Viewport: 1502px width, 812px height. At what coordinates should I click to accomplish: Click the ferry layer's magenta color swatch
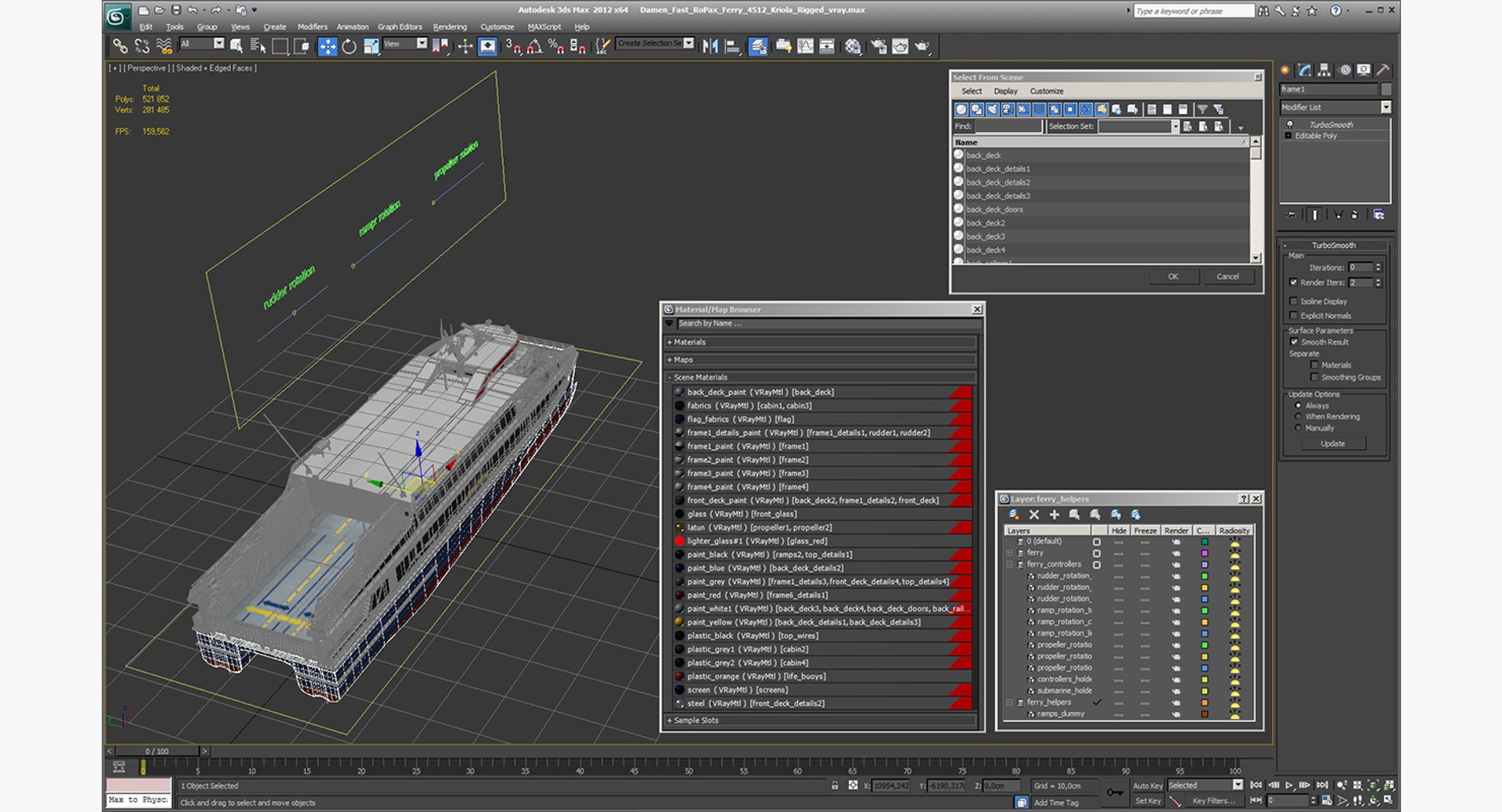[x=1204, y=553]
